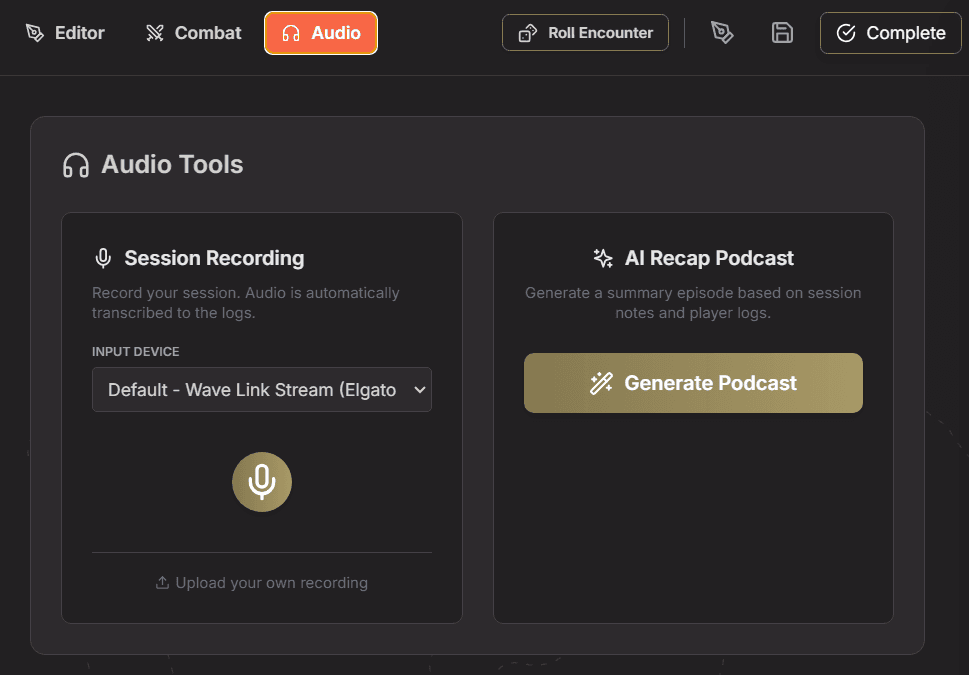Click the pen nib icon beside Save

click(x=722, y=33)
